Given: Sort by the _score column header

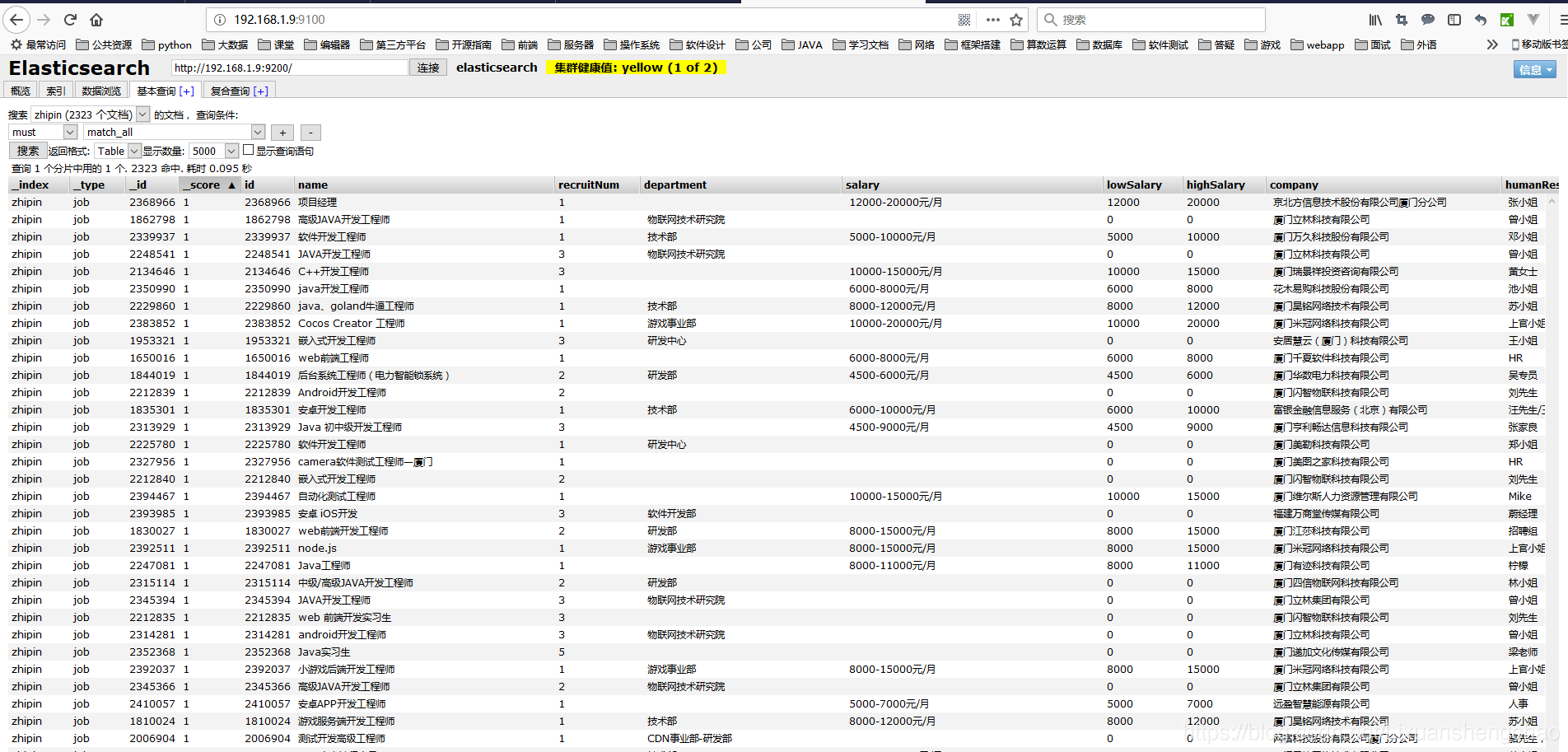Looking at the screenshot, I should pos(208,184).
